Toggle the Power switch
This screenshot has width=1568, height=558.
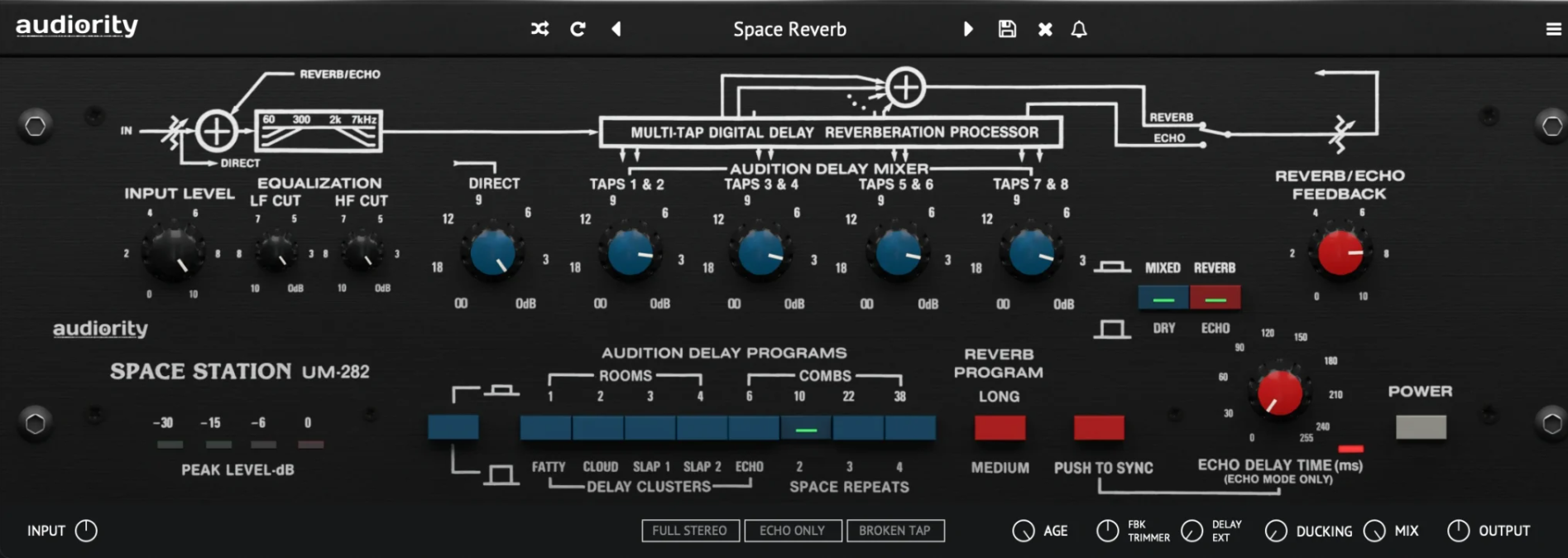coord(1421,427)
